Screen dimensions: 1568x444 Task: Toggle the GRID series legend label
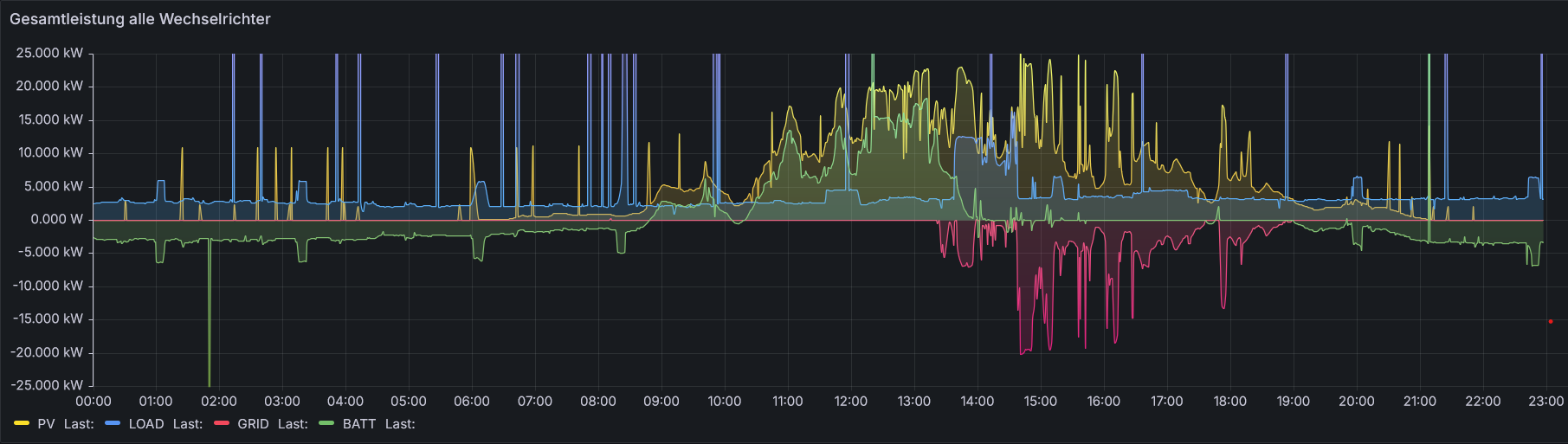pyautogui.click(x=253, y=424)
